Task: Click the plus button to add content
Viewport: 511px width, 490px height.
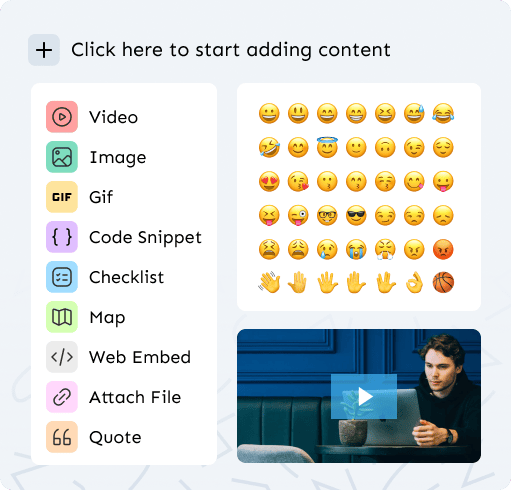Action: [x=44, y=50]
